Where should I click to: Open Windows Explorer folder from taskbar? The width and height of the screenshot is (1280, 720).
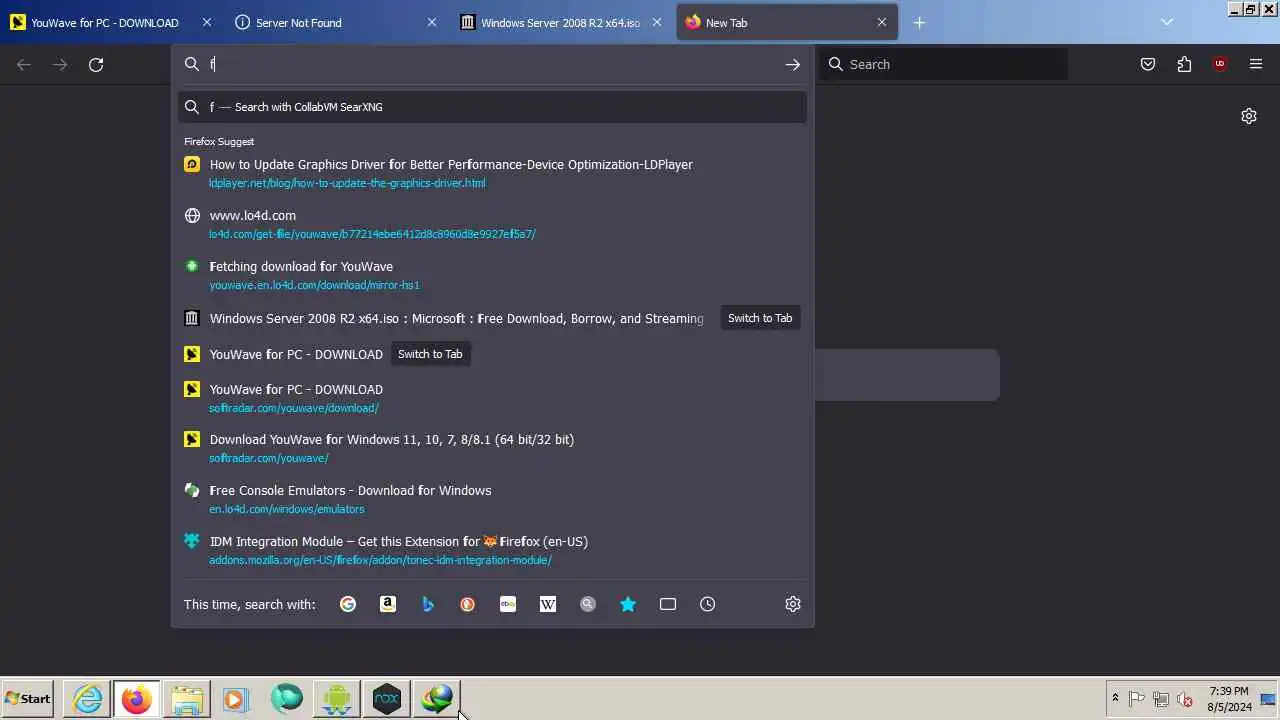(x=187, y=699)
